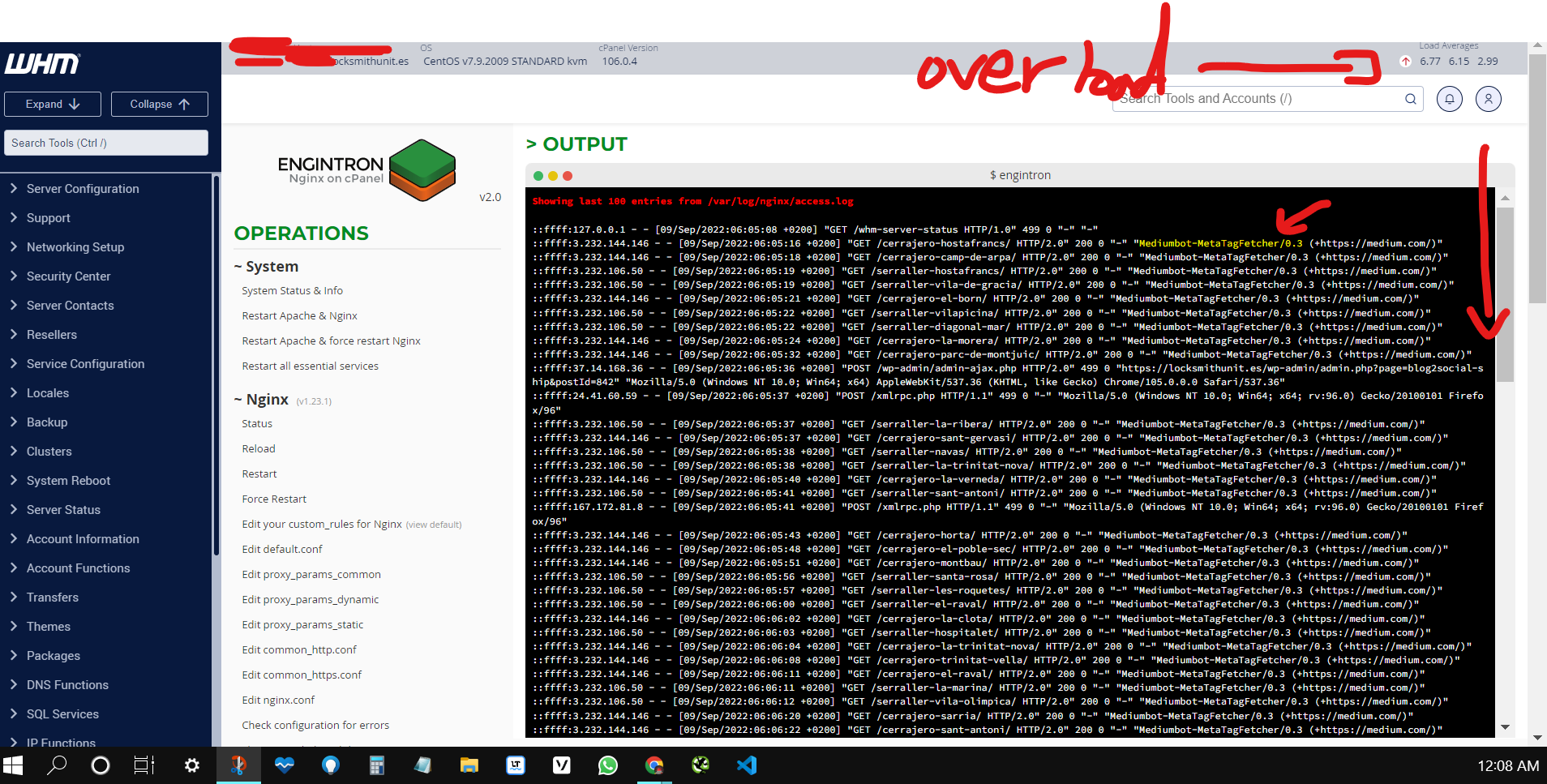This screenshot has height=784, width=1547.
Task: Click the Engintron cube logo
Action: click(x=422, y=170)
